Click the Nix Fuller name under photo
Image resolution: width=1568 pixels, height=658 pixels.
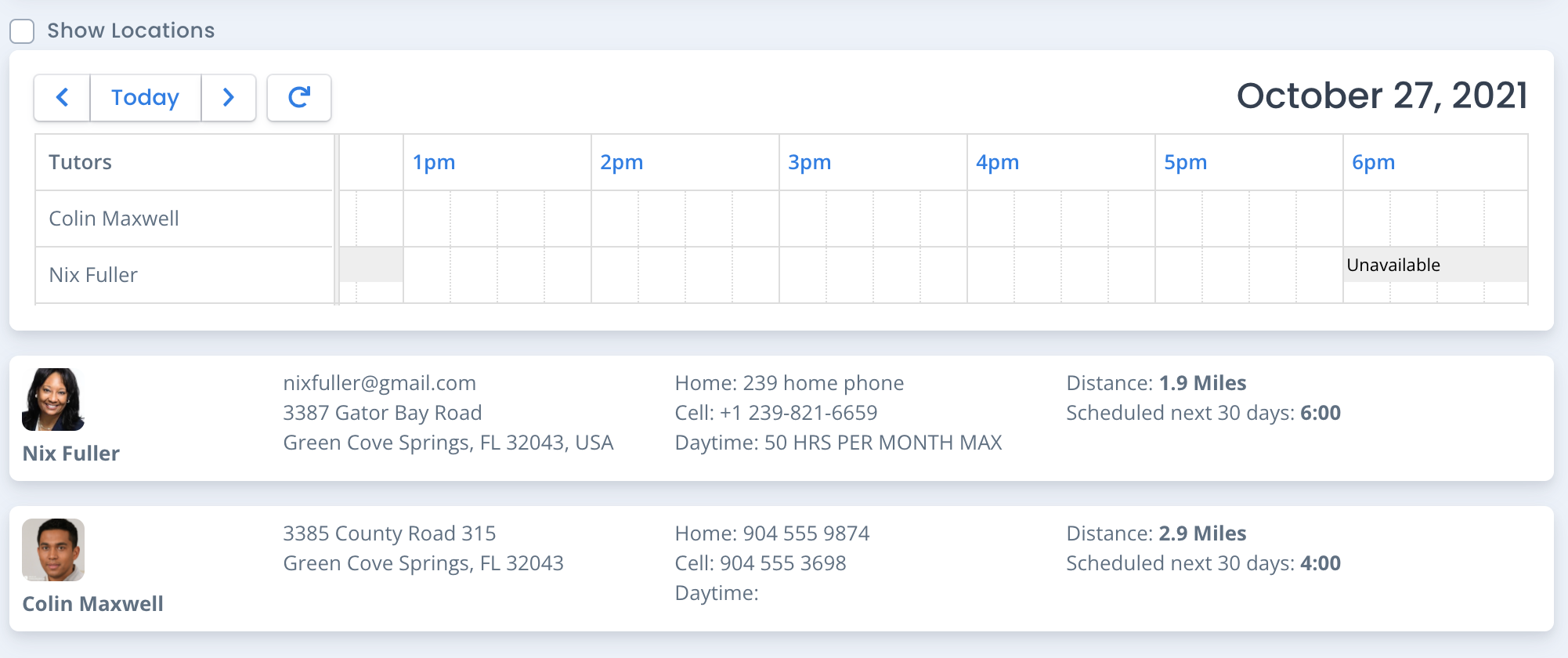(x=71, y=454)
